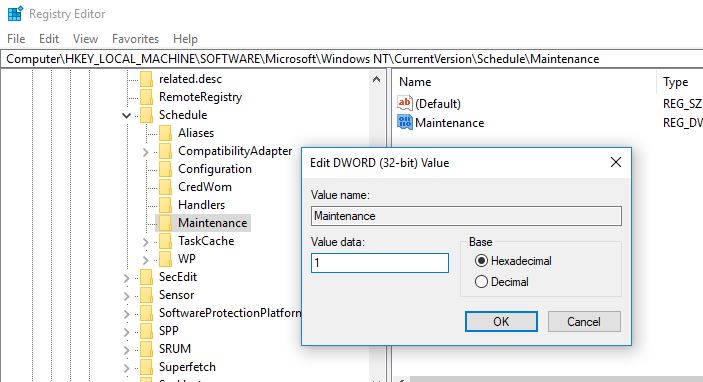Select the Schedule folder icon
This screenshot has height=382, width=703.
point(146,115)
